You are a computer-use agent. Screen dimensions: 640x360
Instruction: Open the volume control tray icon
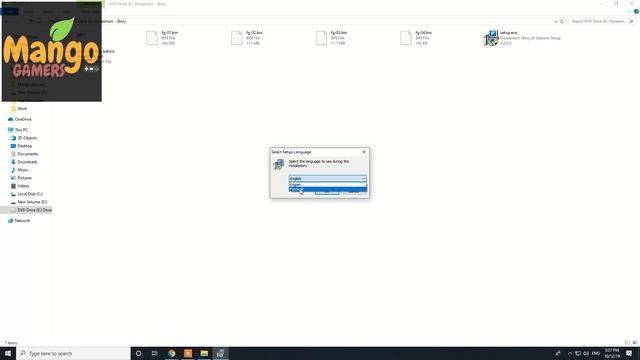tap(586, 353)
